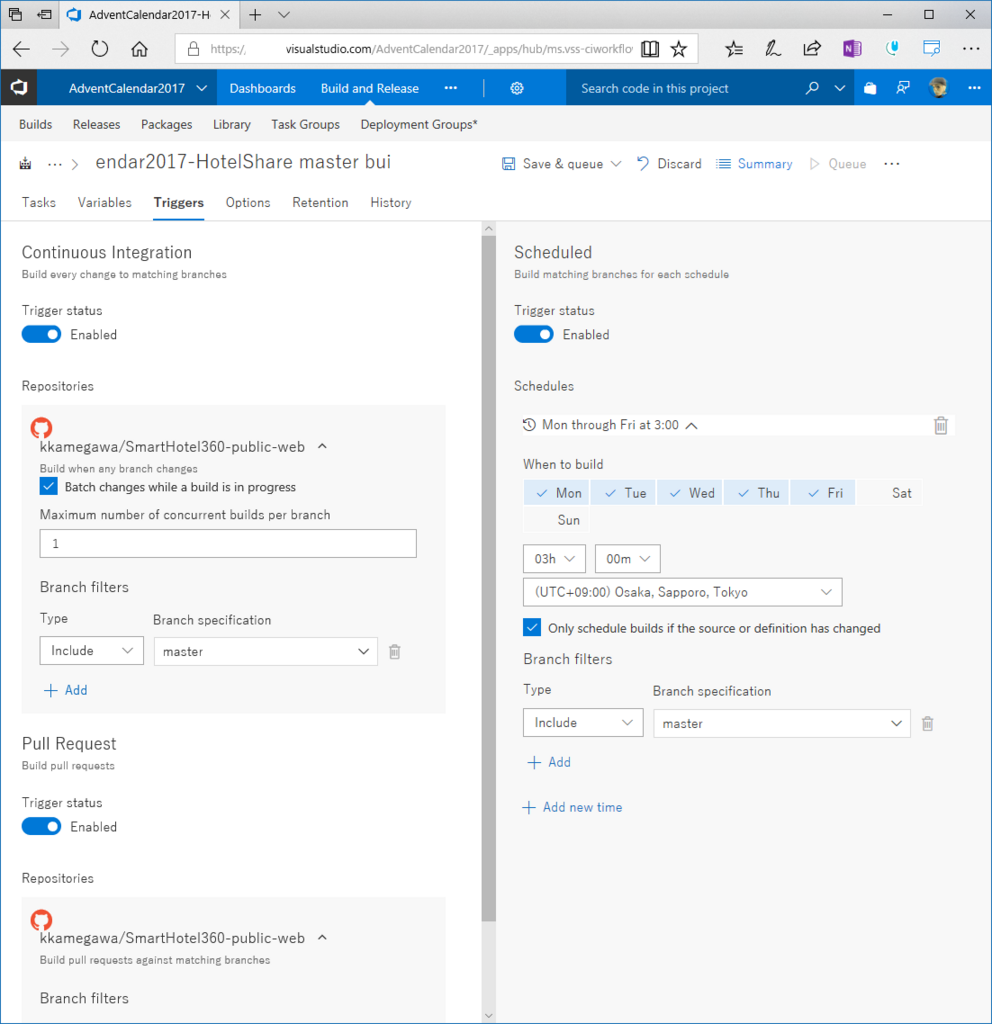Screen dimensions: 992x1024
Task: Switch to the Variables tab
Action: (x=104, y=202)
